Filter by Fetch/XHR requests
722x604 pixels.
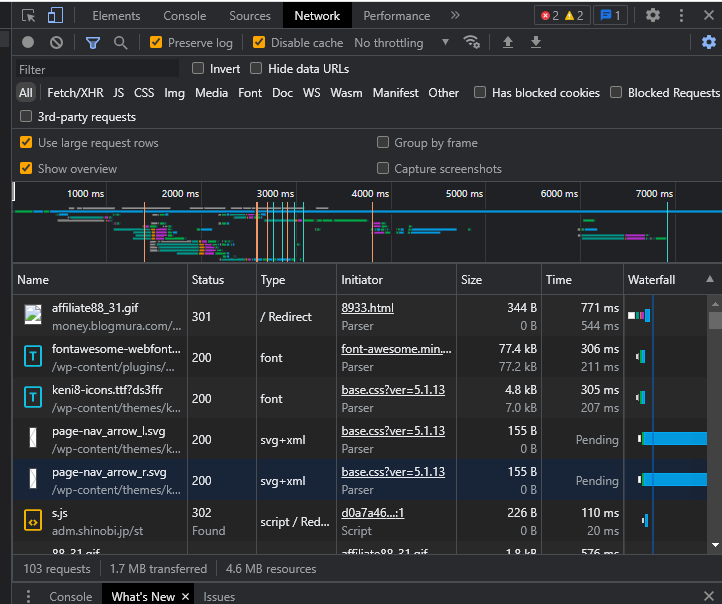click(76, 93)
